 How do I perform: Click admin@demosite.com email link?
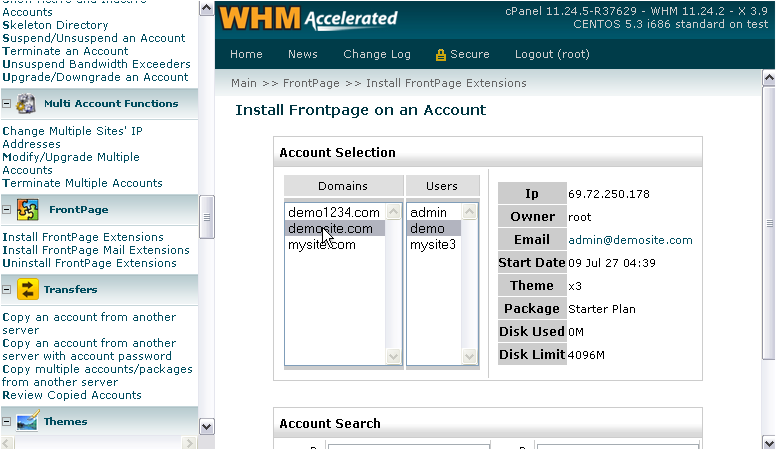(x=630, y=240)
